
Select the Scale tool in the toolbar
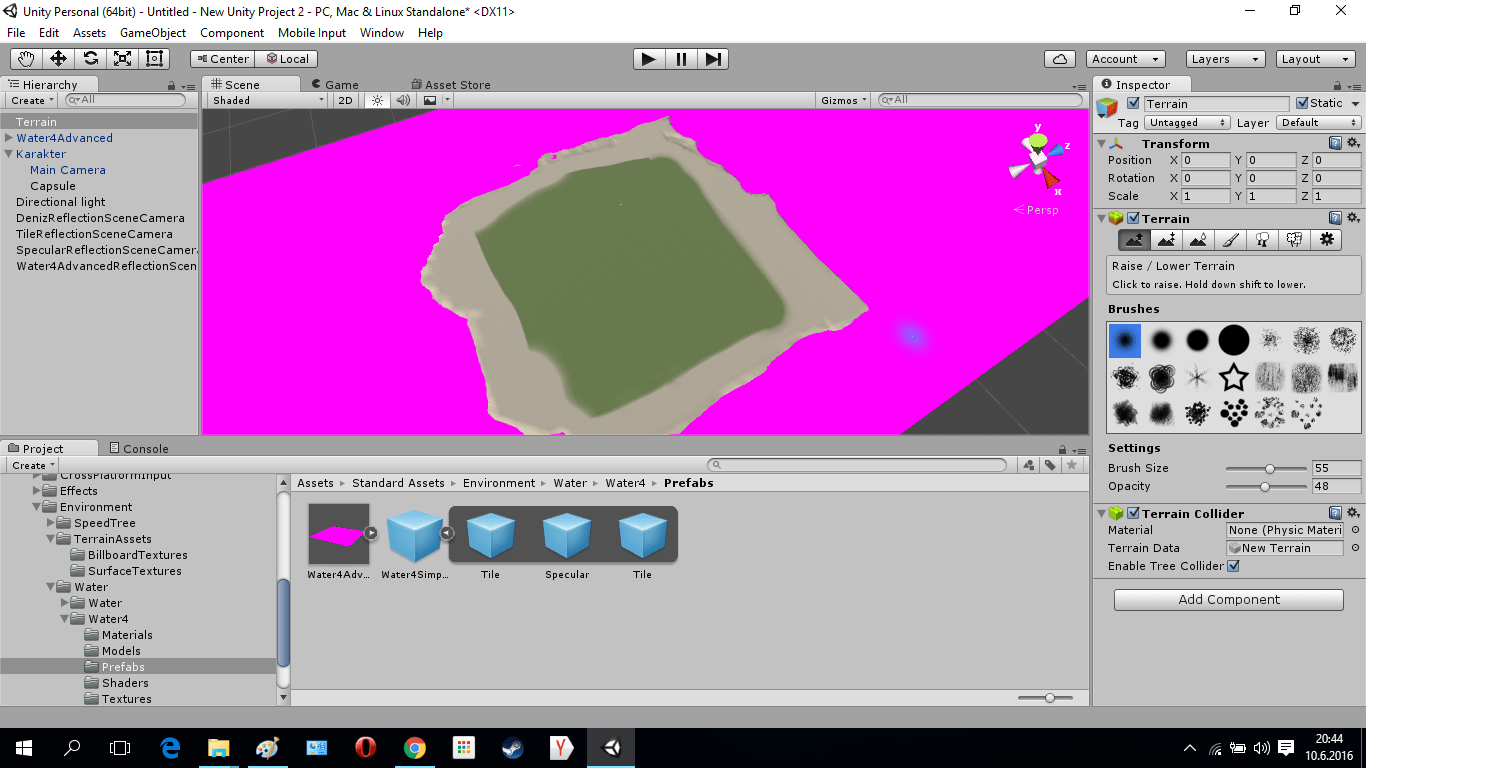122,59
